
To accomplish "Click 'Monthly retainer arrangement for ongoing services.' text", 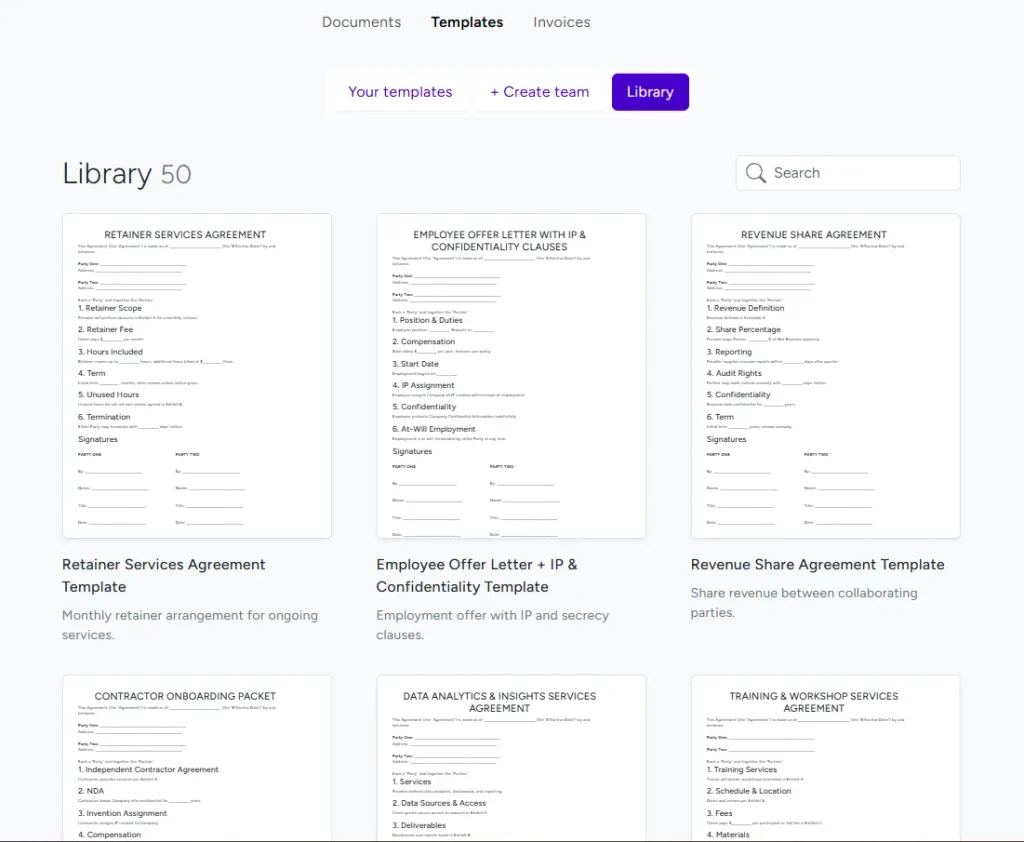I will [x=190, y=625].
